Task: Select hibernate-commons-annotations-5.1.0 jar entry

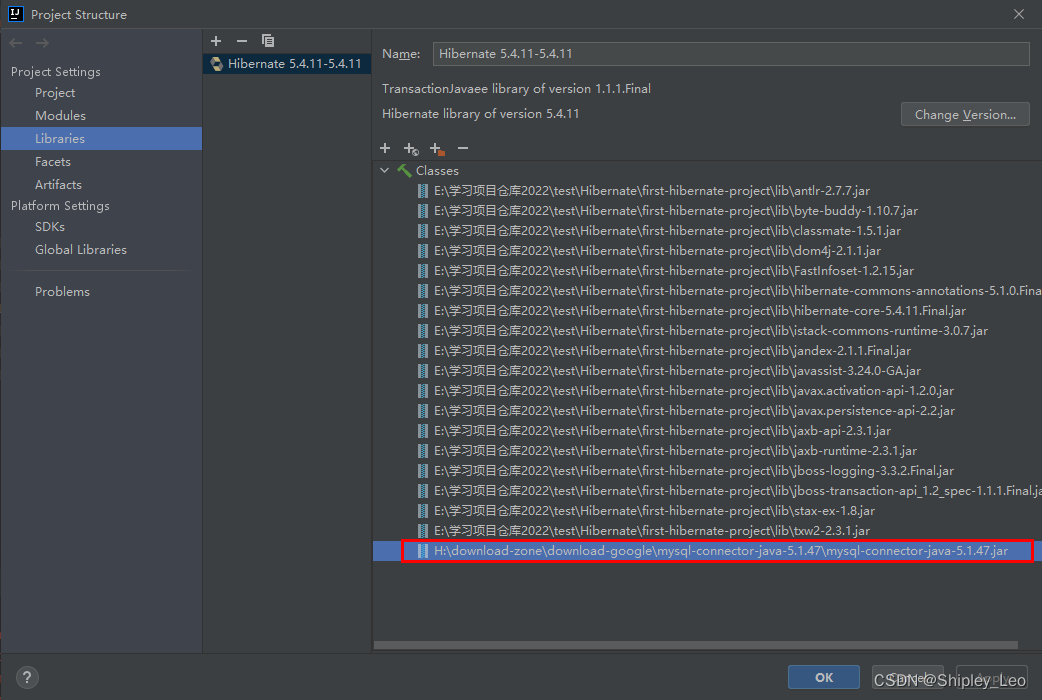Action: (737, 291)
